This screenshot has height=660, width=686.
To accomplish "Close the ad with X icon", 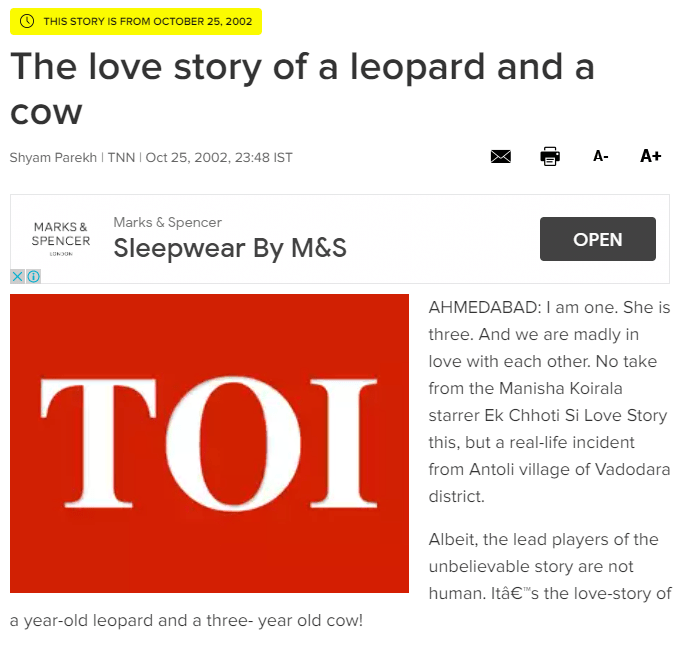I will point(17,276).
